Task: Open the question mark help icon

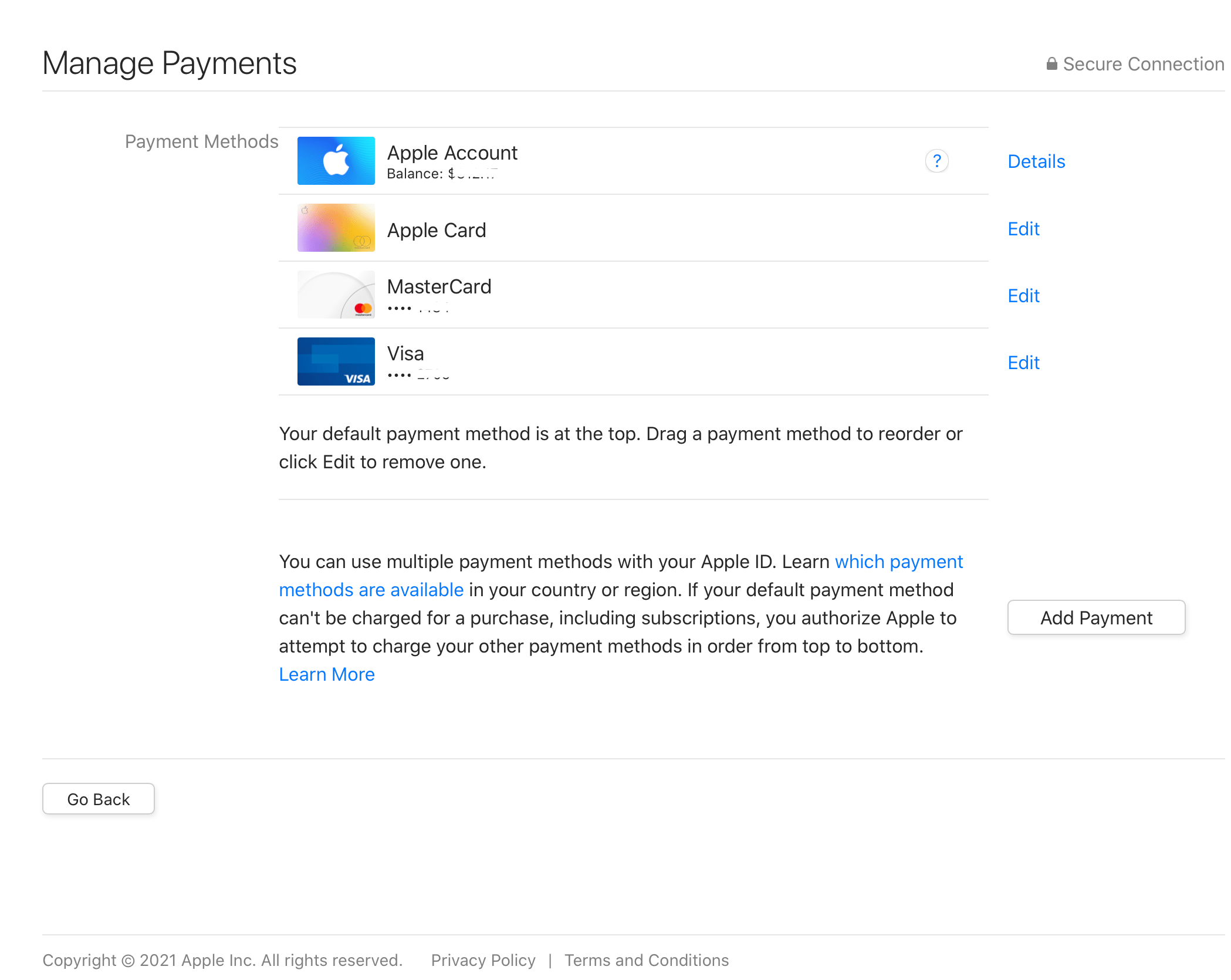Action: tap(936, 161)
